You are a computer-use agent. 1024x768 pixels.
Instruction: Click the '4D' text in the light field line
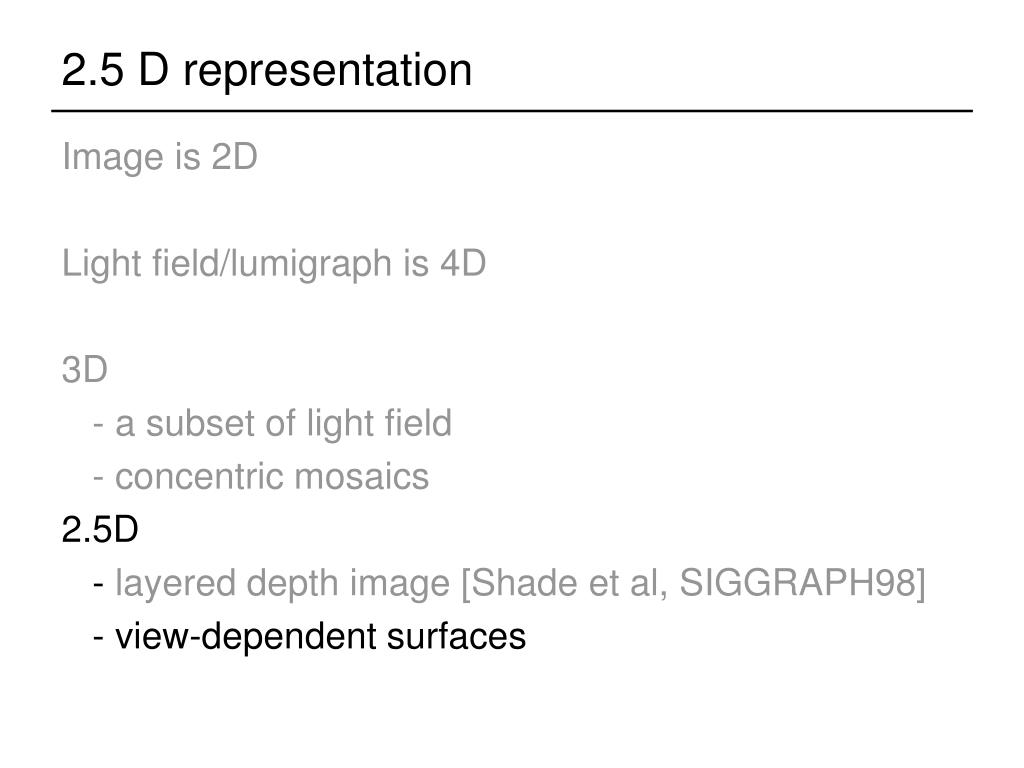point(464,263)
